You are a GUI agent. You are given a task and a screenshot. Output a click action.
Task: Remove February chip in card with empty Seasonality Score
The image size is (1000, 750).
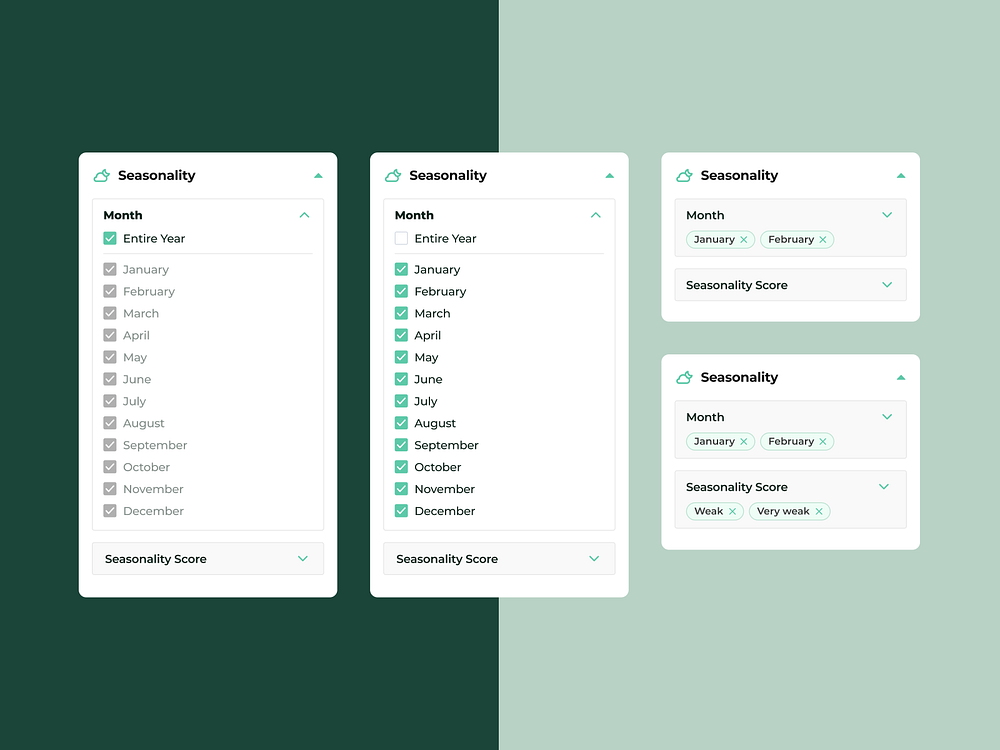point(823,240)
